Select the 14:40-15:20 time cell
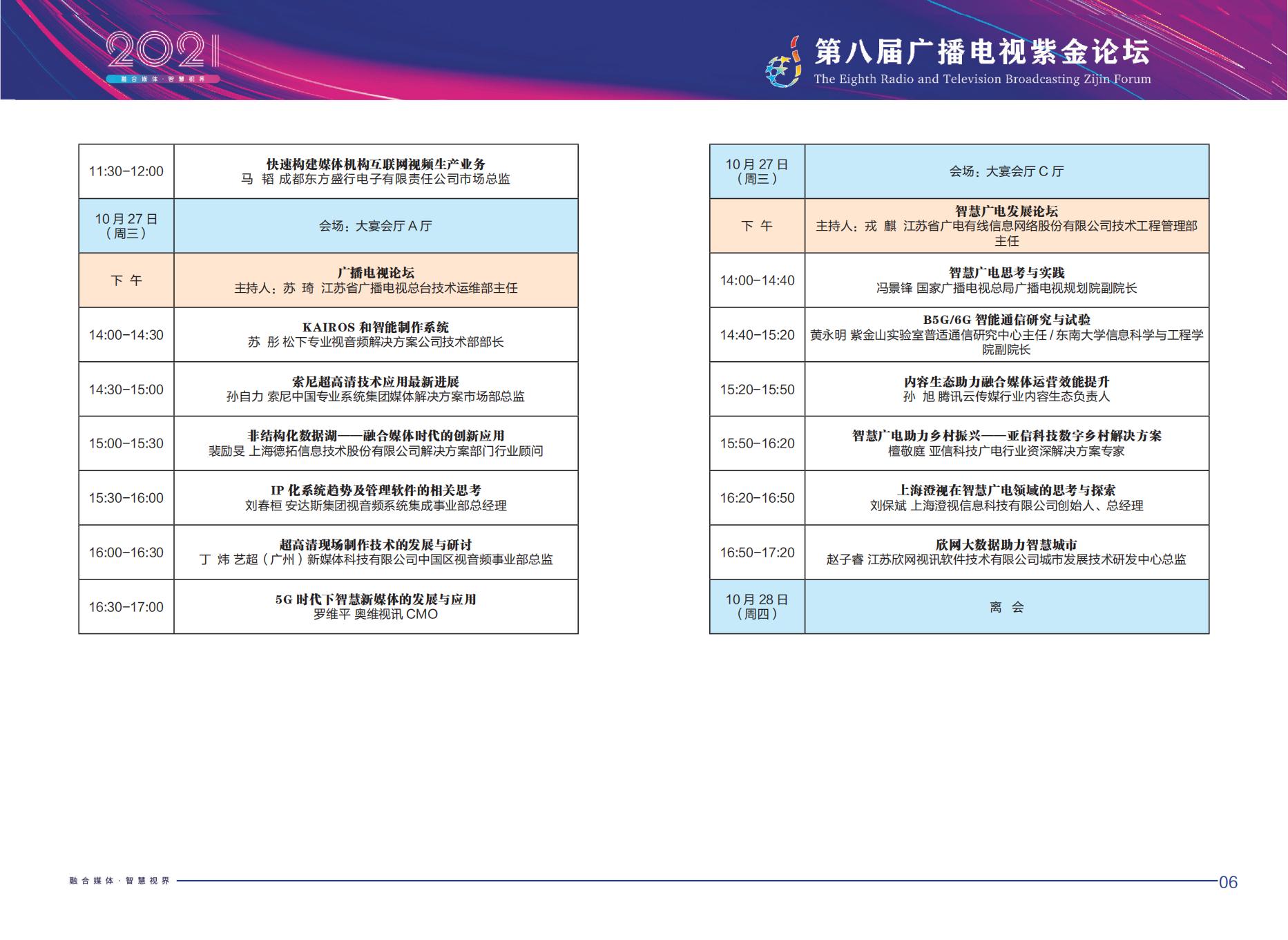The height and width of the screenshot is (940, 1288). point(758,335)
